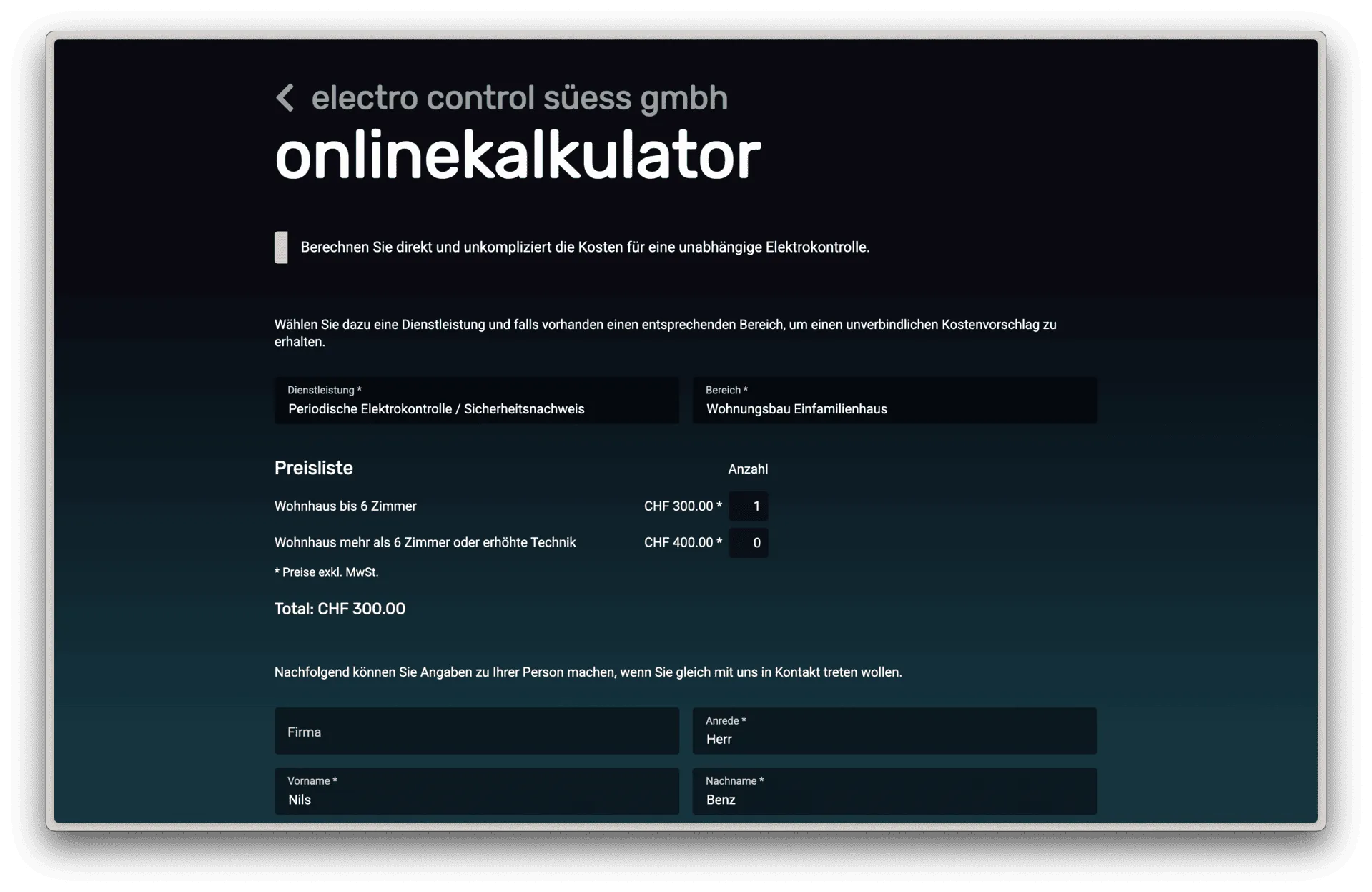Select the Periodische Elektrokontrolle service value
Viewport: 1372px width, 892px height.
(x=436, y=409)
